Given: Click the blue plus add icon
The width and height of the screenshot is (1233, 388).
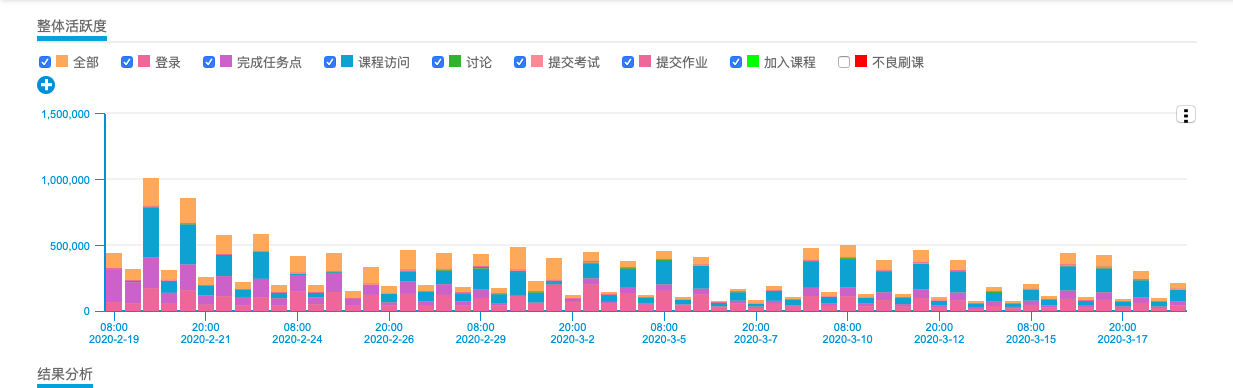Looking at the screenshot, I should click(x=45, y=85).
